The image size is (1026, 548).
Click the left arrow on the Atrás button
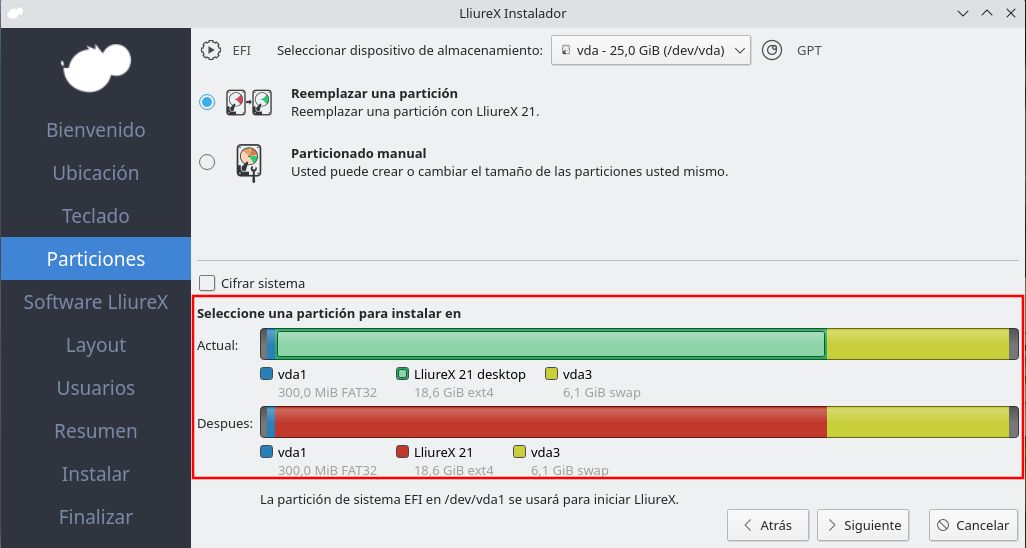click(x=746, y=525)
